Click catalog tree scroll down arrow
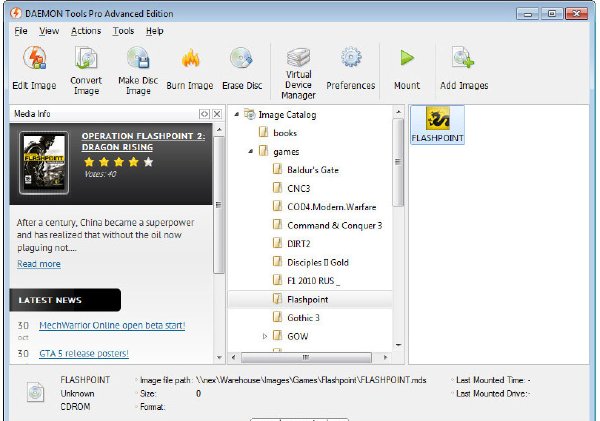 398,345
